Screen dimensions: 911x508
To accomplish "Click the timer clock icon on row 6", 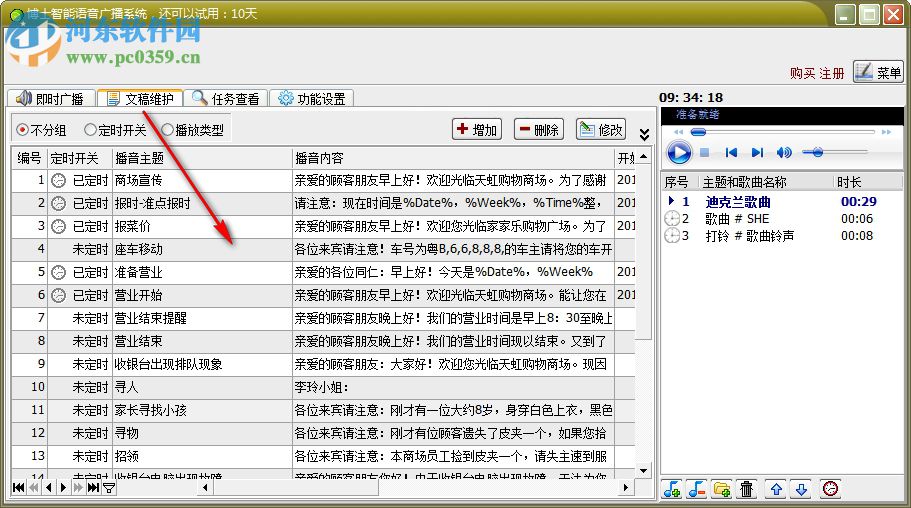I will [x=59, y=296].
